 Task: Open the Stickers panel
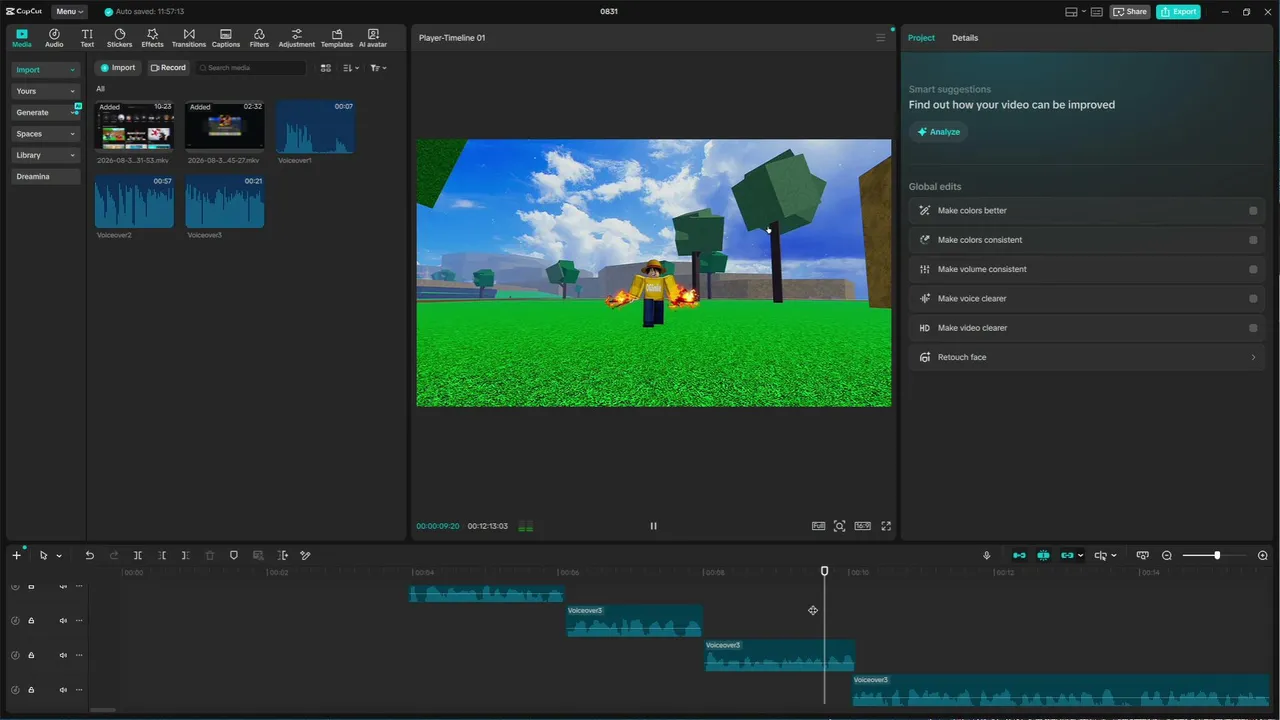(119, 38)
